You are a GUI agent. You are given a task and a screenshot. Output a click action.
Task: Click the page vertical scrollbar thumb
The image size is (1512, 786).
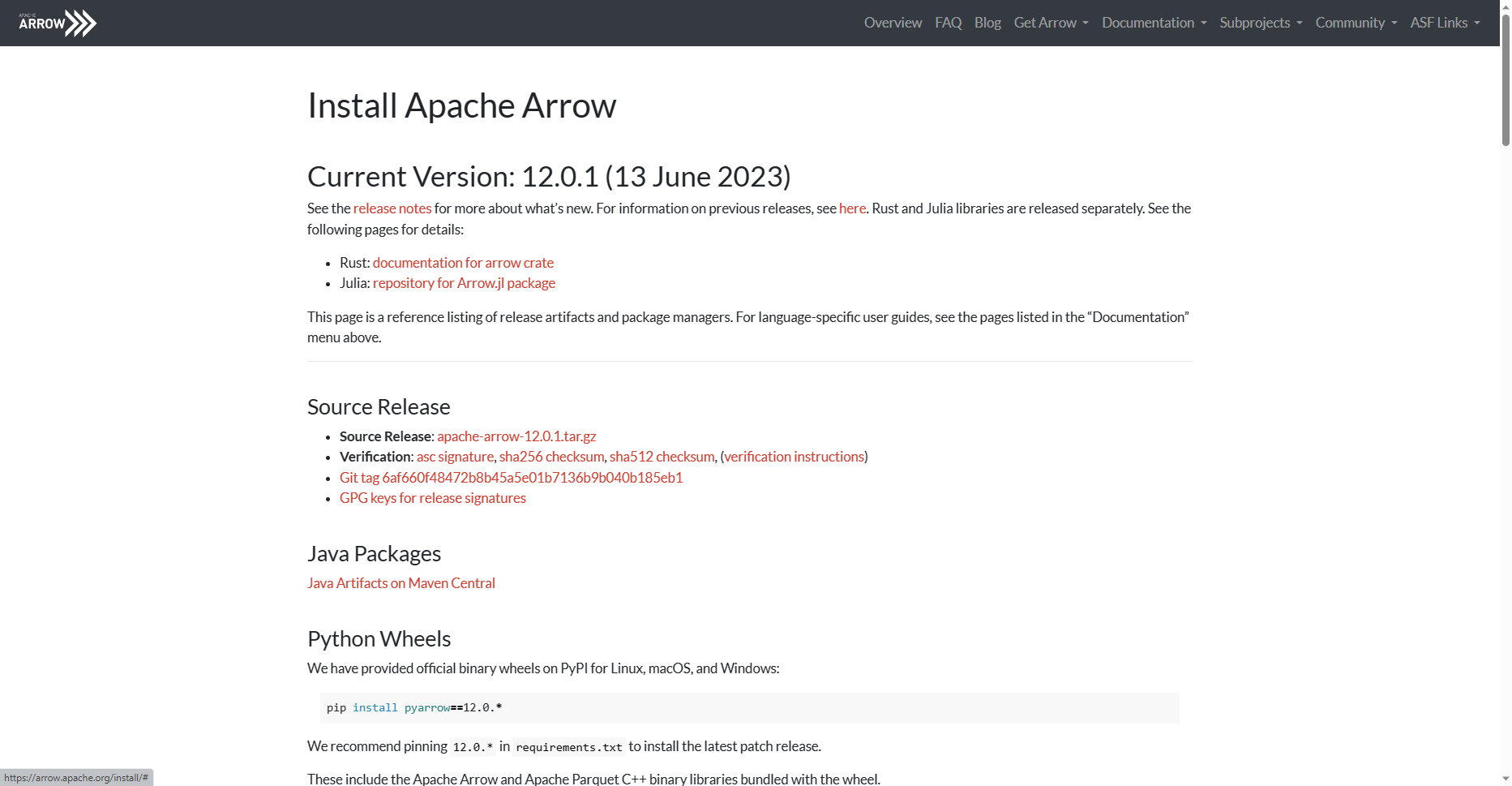pos(1506,79)
